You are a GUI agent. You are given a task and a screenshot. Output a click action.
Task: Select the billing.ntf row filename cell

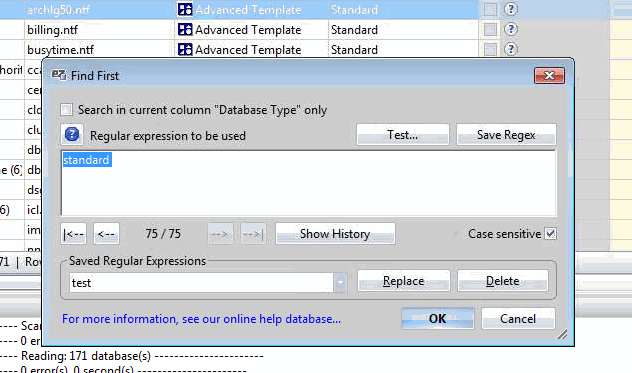(x=100, y=29)
